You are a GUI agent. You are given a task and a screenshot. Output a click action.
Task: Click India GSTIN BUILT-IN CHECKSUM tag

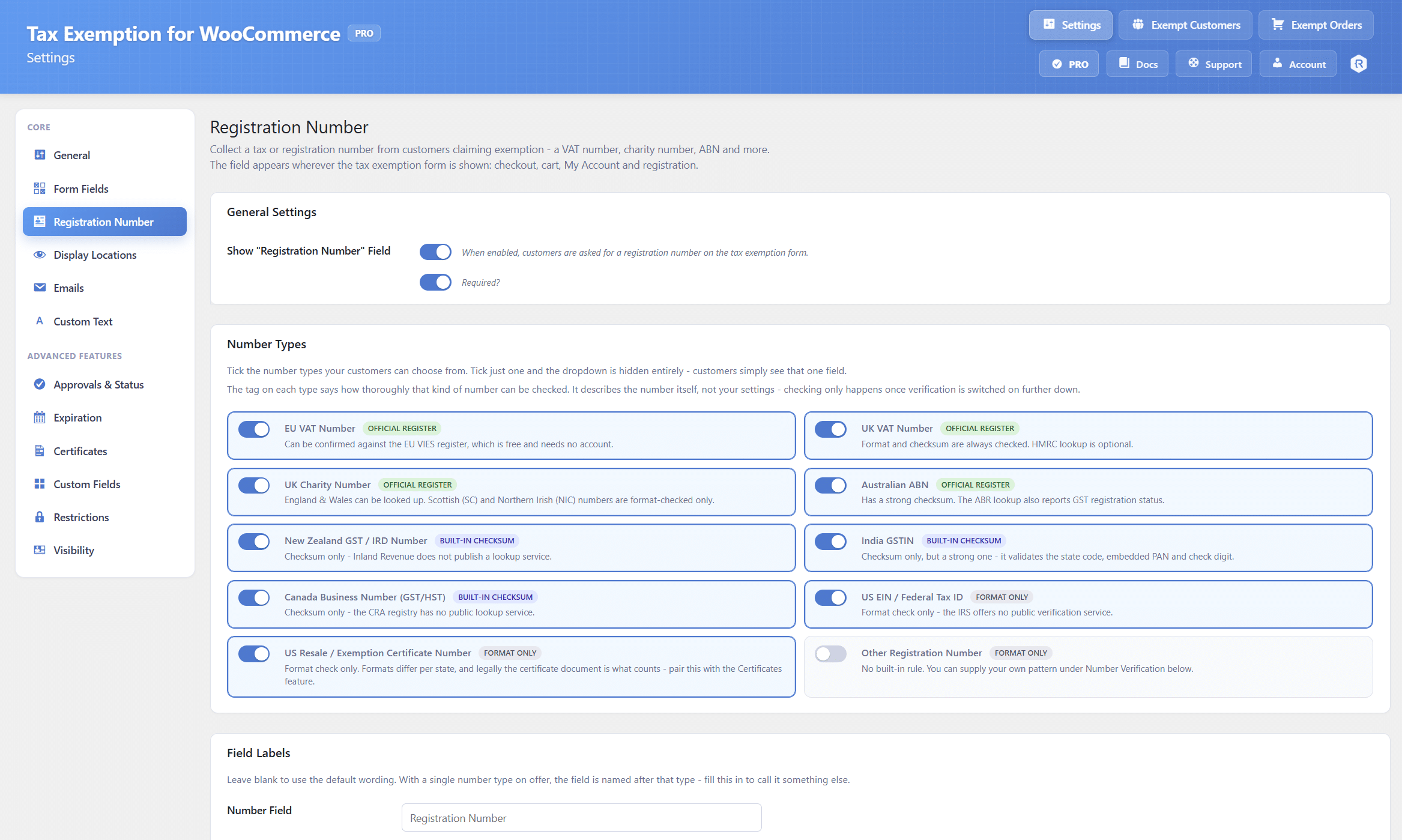964,540
